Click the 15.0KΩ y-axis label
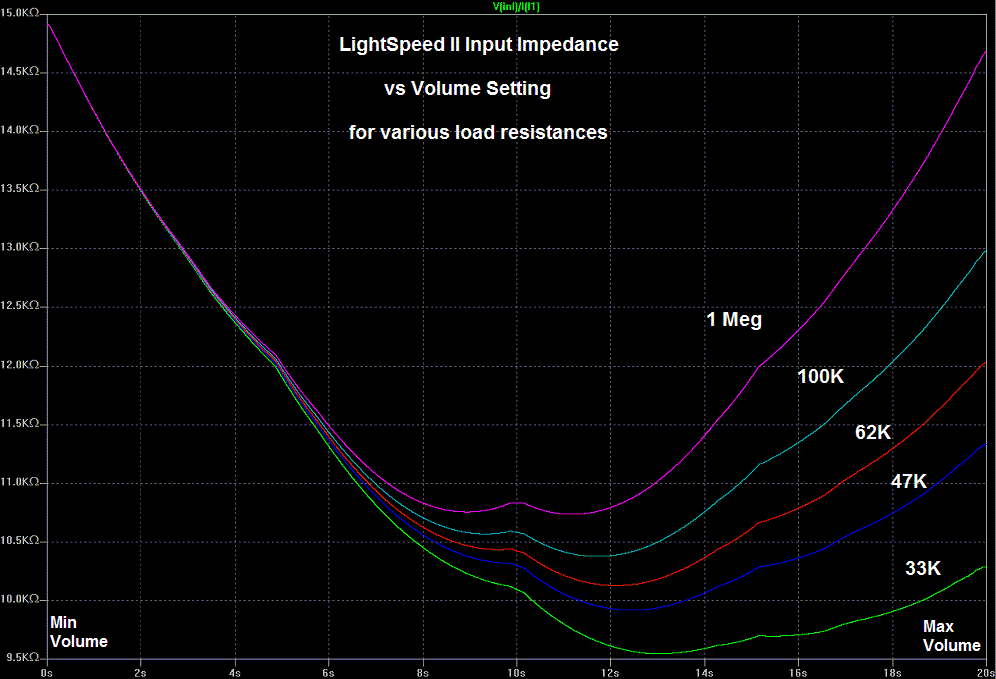The image size is (996, 679). click(20, 13)
